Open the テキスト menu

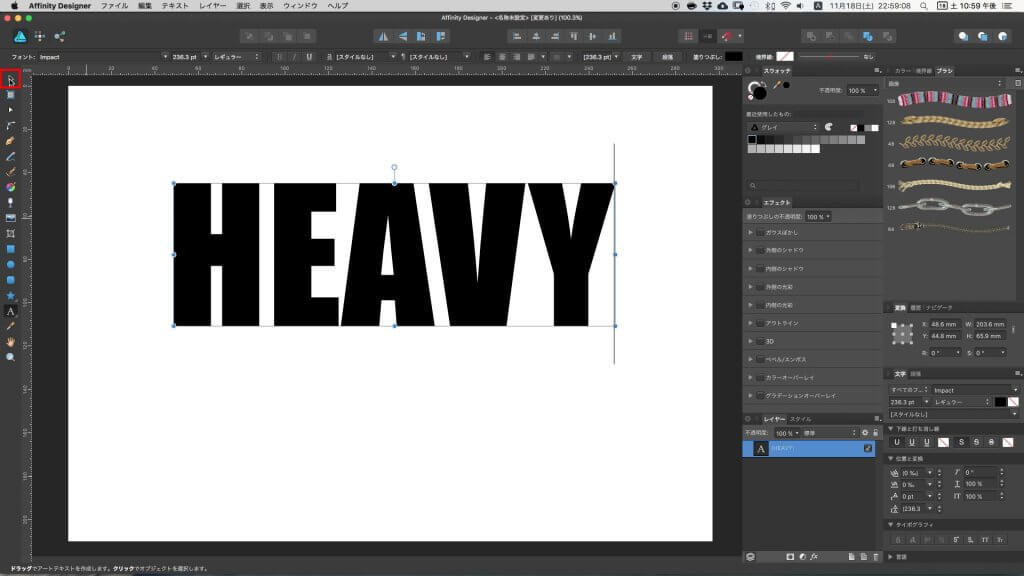click(175, 5)
